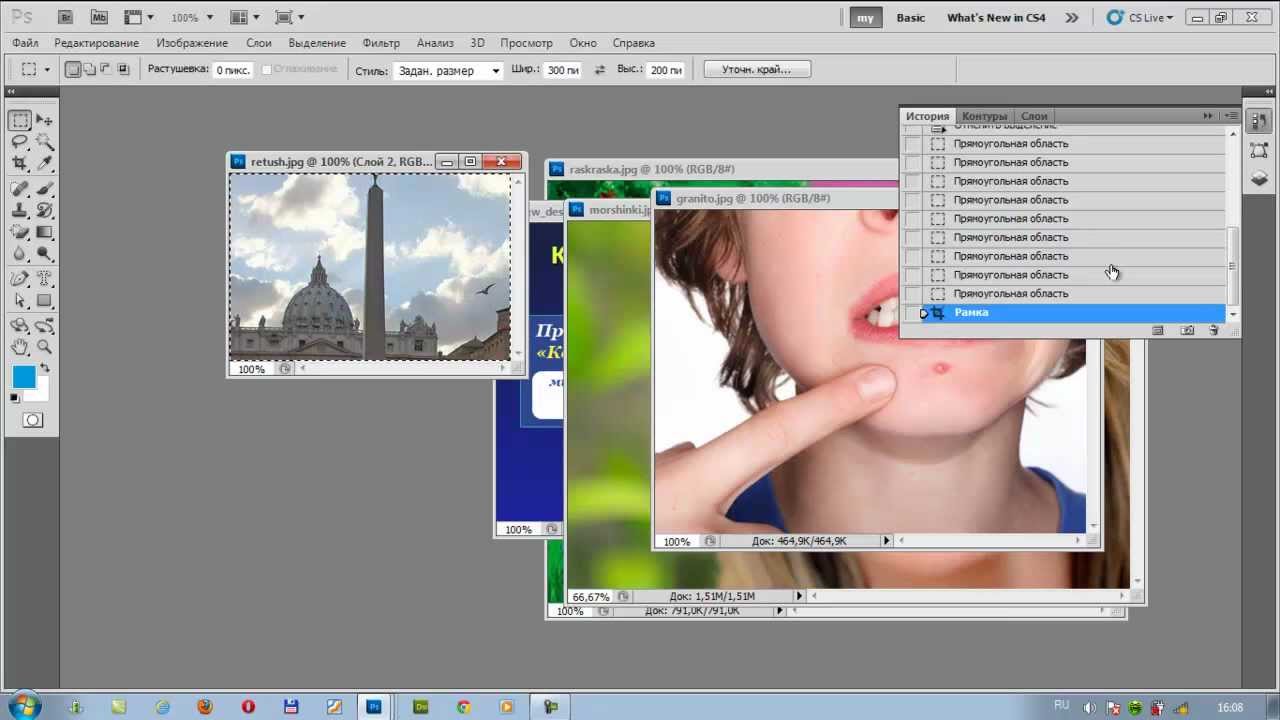Select the Lasso tool
The width and height of the screenshot is (1280, 720).
[20, 142]
